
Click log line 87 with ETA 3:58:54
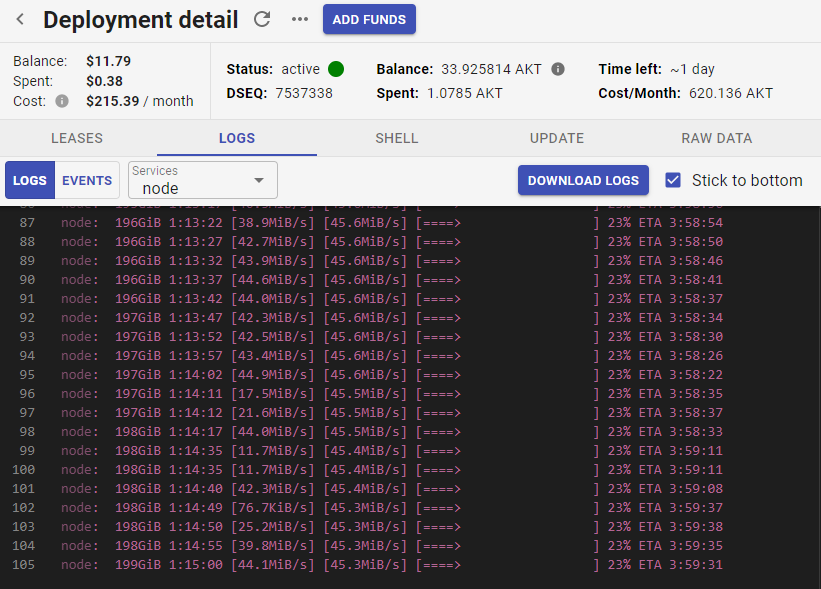tap(410, 223)
